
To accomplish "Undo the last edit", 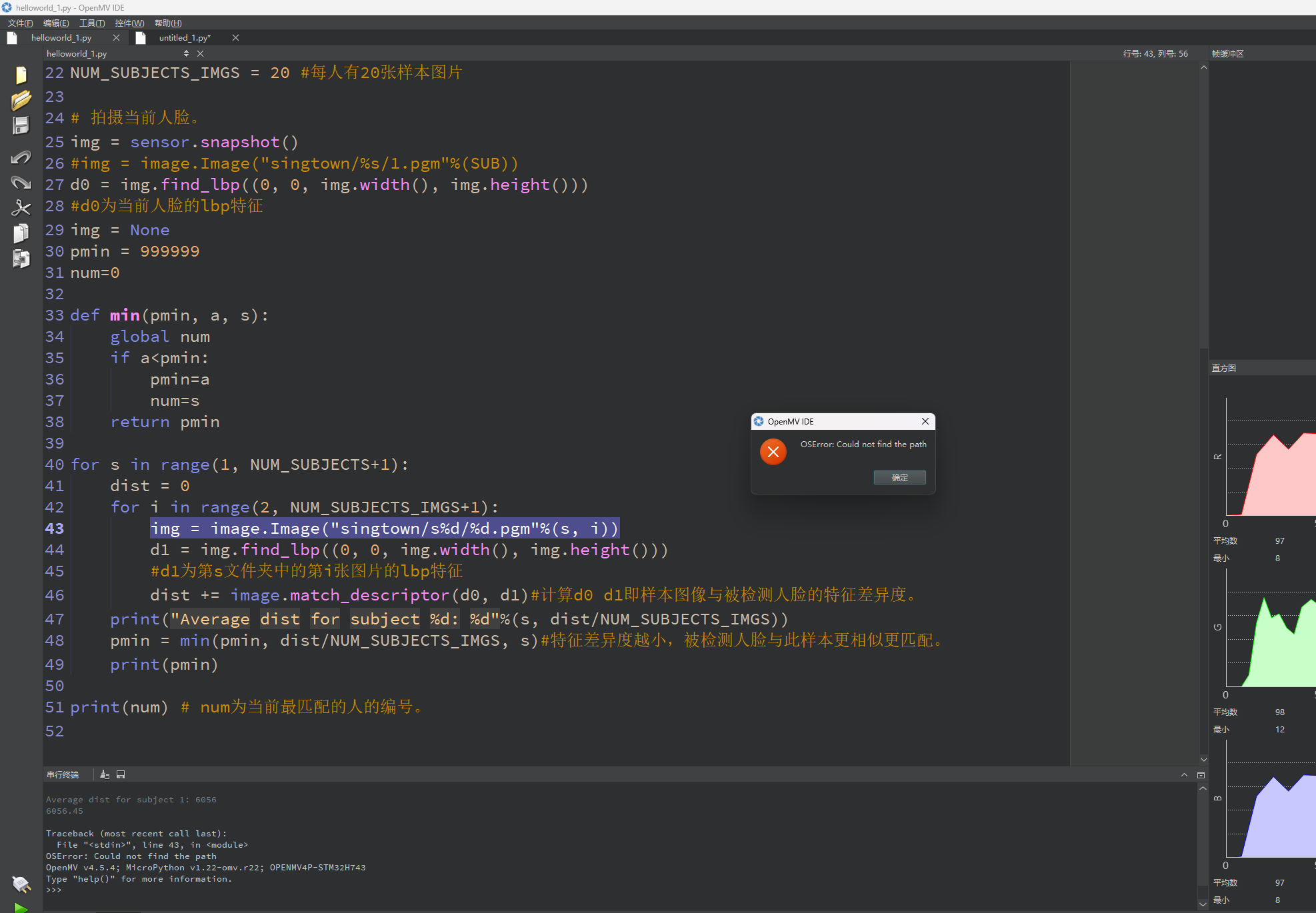I will pyautogui.click(x=21, y=157).
